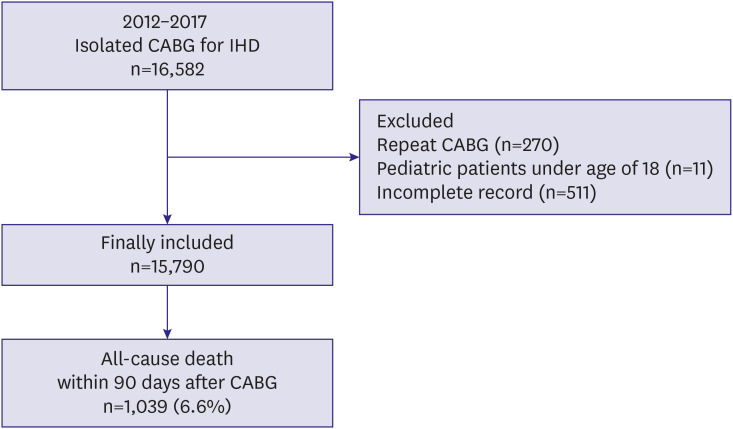This screenshot has height=429, width=733.
Task: Click the n=16,582 count text
Action: click(x=167, y=70)
